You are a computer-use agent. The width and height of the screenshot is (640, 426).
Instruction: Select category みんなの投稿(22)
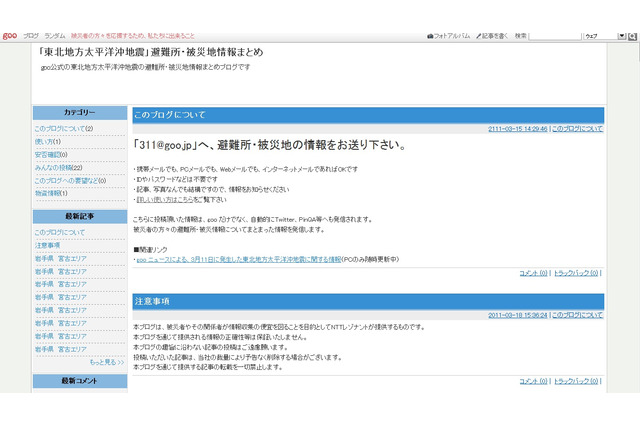pos(58,168)
